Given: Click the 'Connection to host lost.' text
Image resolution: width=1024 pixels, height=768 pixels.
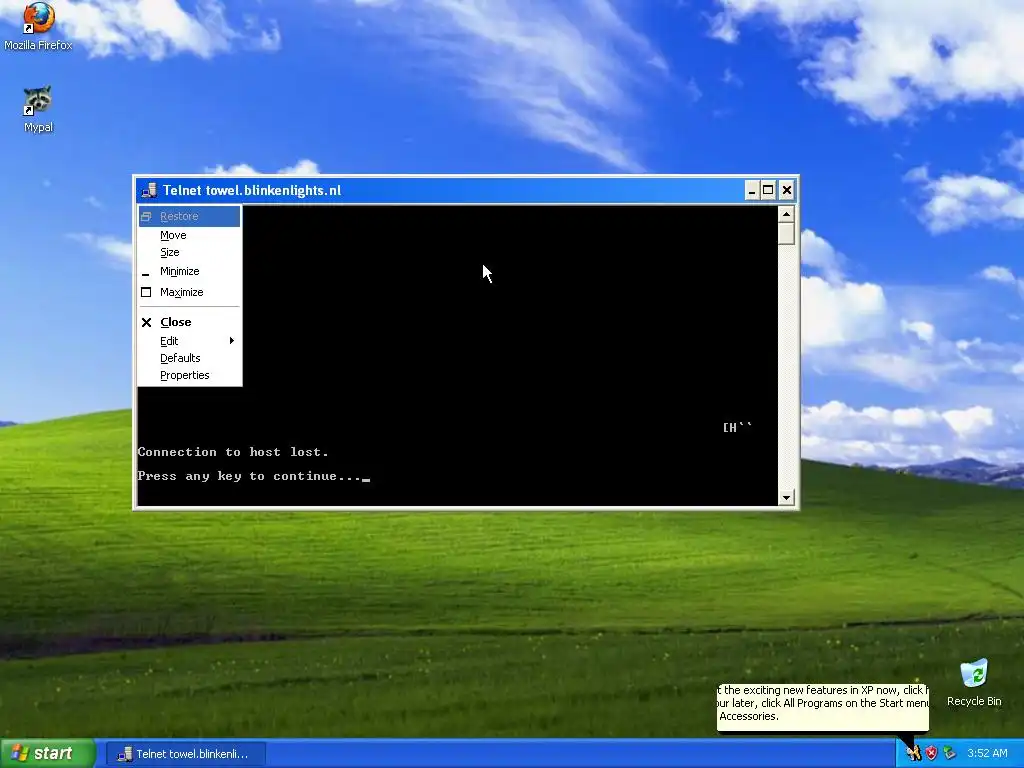Looking at the screenshot, I should (233, 452).
